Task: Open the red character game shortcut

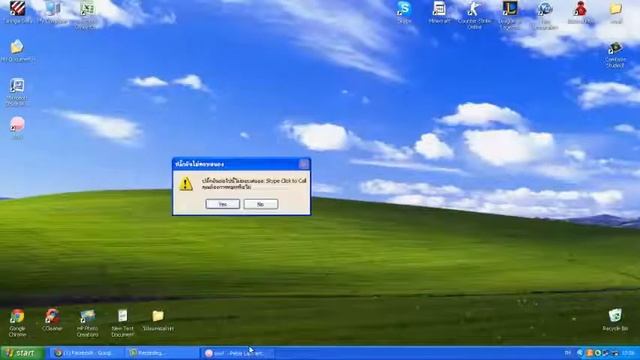Action: point(580,12)
